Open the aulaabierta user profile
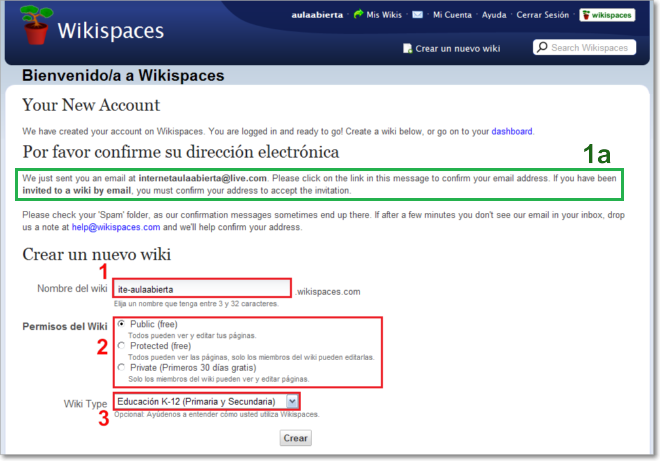The image size is (660, 461). (317, 15)
